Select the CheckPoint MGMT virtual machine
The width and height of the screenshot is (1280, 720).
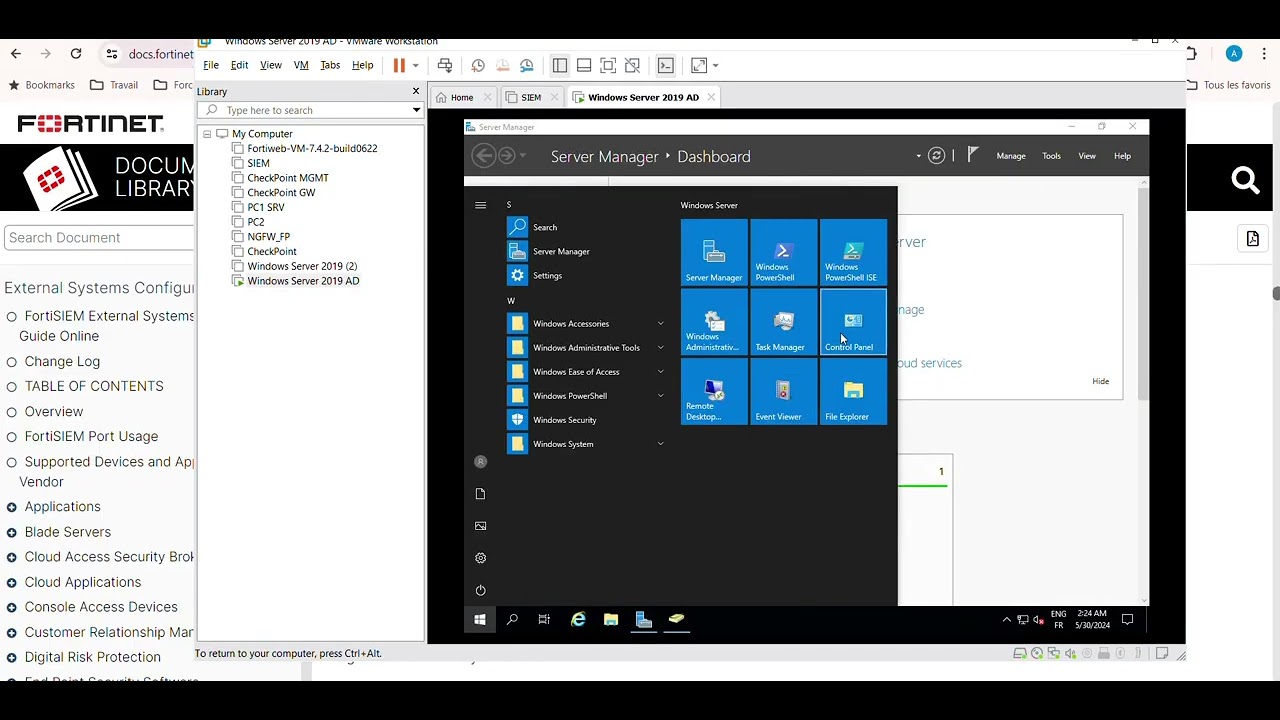[x=288, y=178]
